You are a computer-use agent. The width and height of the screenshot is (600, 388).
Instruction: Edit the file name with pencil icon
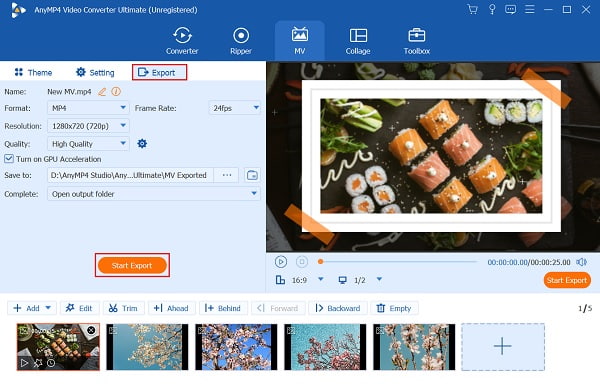coord(102,92)
